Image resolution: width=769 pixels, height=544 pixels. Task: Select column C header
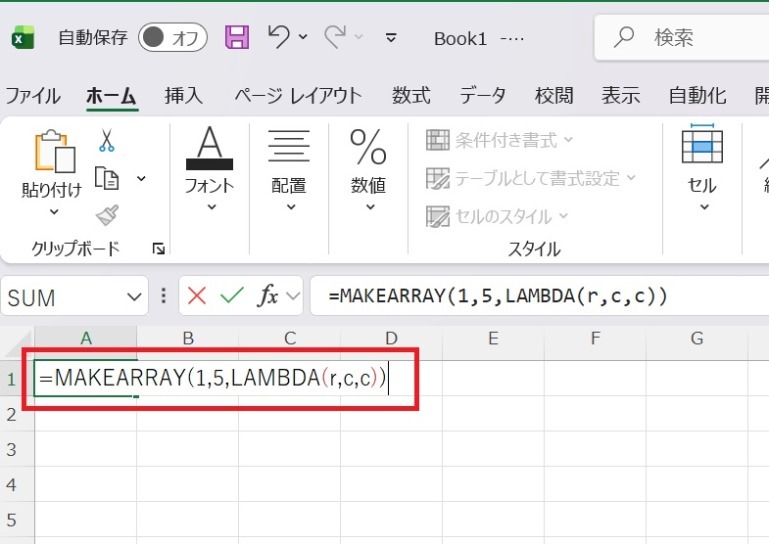click(x=290, y=338)
